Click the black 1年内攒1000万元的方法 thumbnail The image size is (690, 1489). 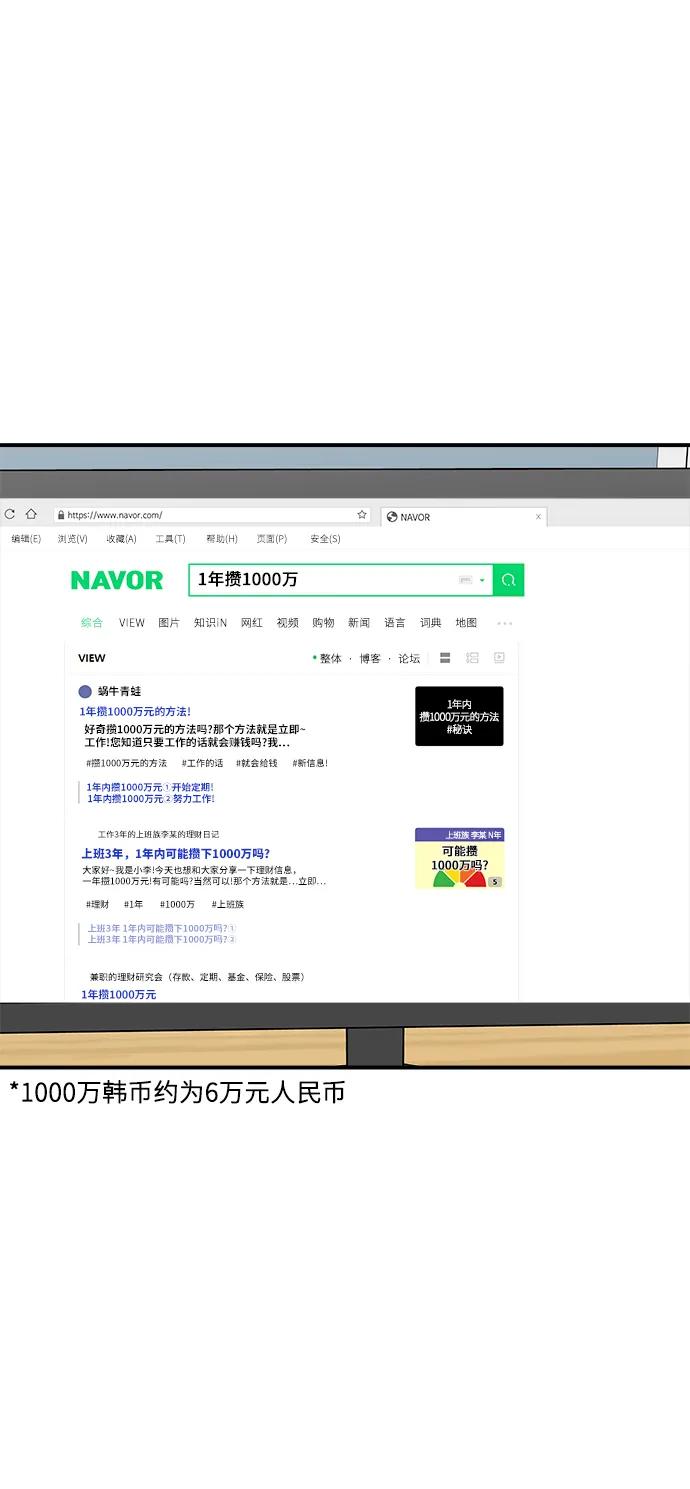tap(459, 716)
